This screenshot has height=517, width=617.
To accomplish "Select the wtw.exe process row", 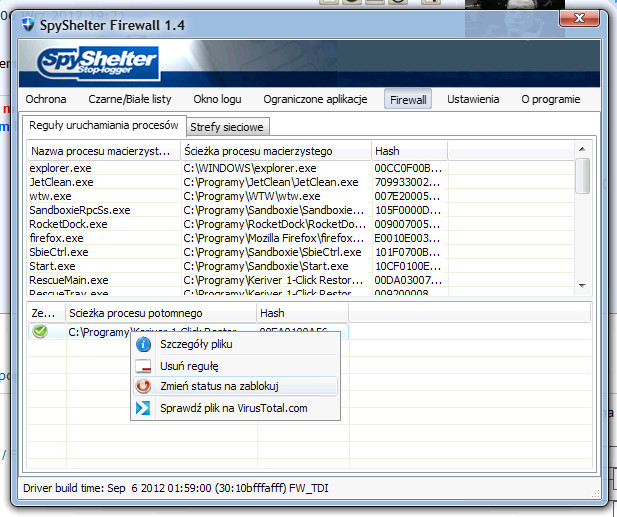I will [301, 196].
